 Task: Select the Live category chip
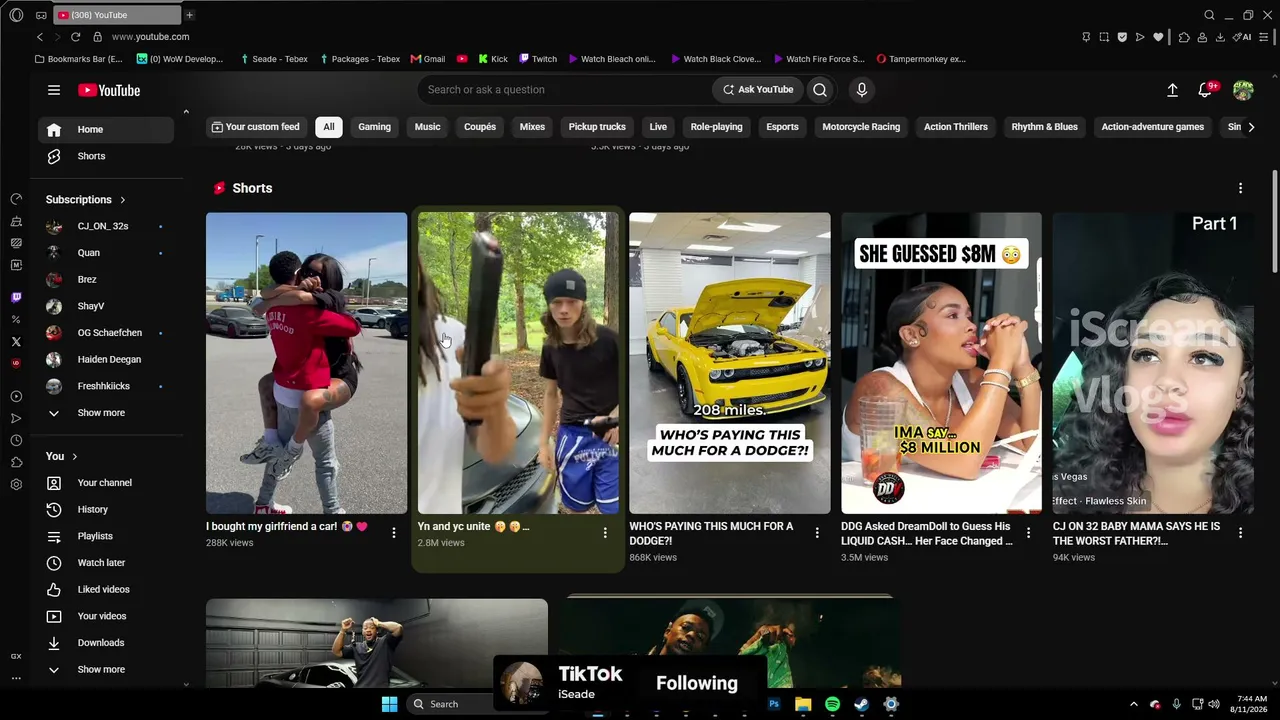click(658, 127)
